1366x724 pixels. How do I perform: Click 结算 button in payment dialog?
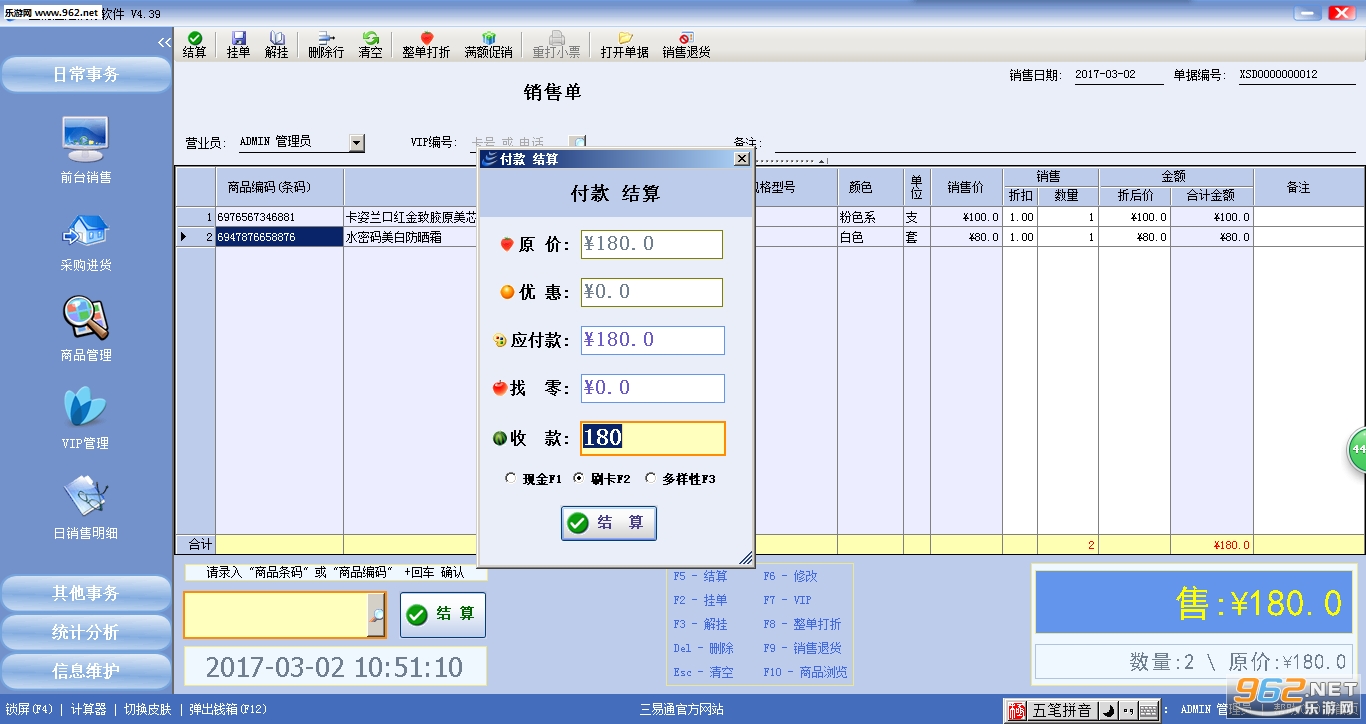tap(609, 523)
